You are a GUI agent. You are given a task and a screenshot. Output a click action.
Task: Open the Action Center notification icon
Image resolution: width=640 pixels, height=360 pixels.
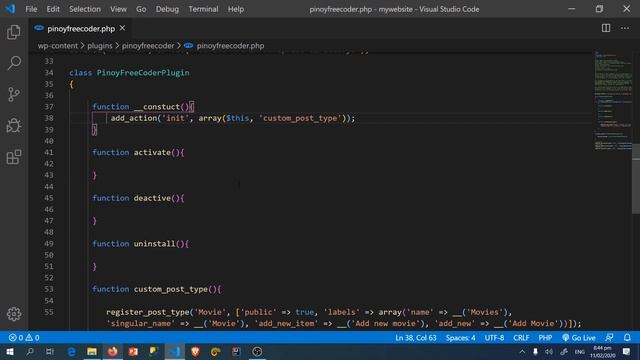pos(627,351)
